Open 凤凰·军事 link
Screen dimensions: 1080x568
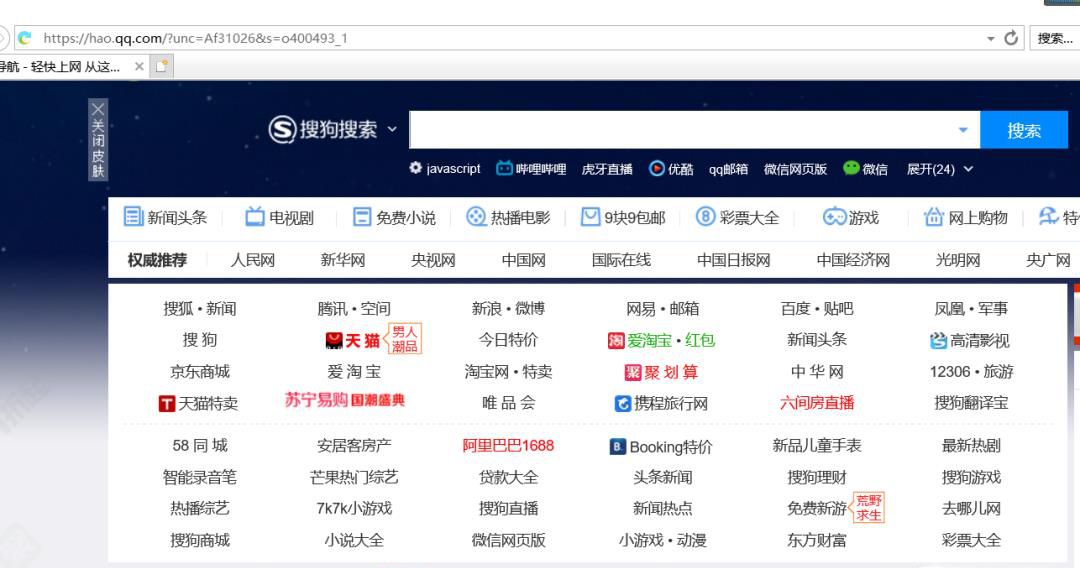(x=971, y=308)
